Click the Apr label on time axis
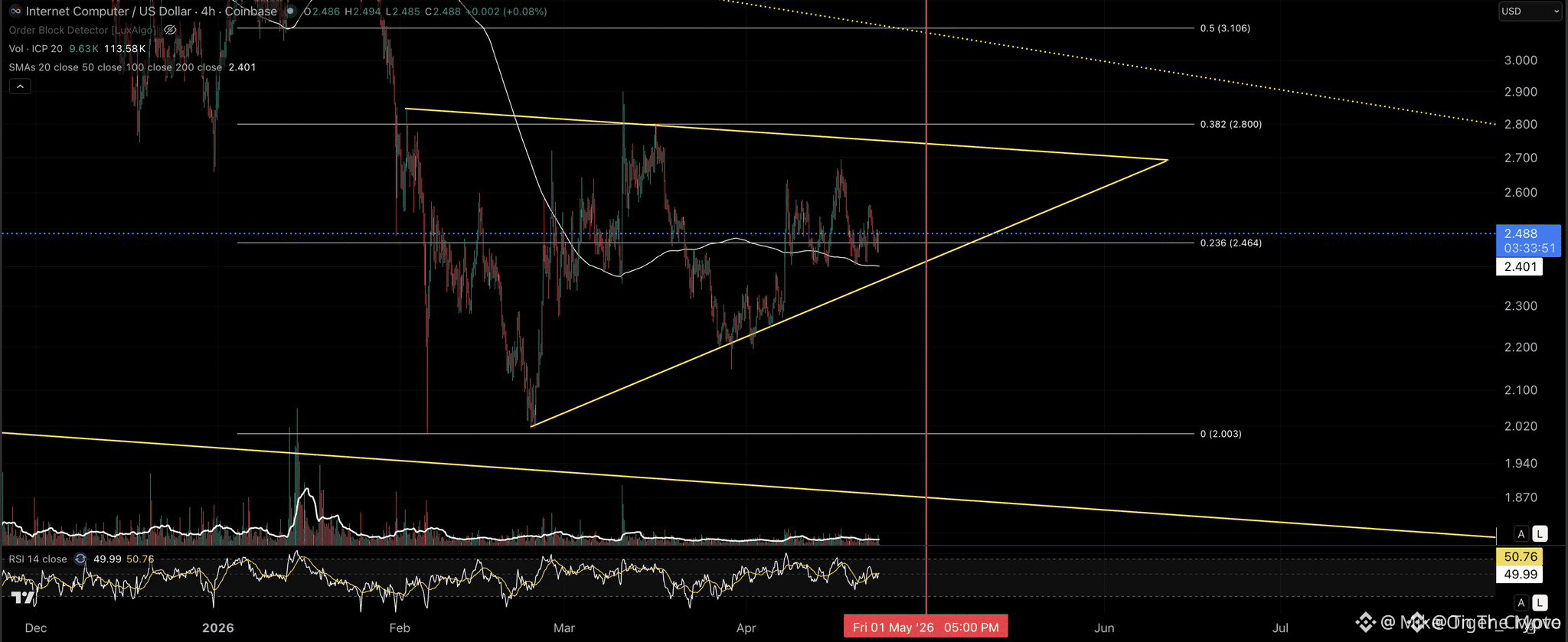This screenshot has width=1568, height=642. point(746,628)
